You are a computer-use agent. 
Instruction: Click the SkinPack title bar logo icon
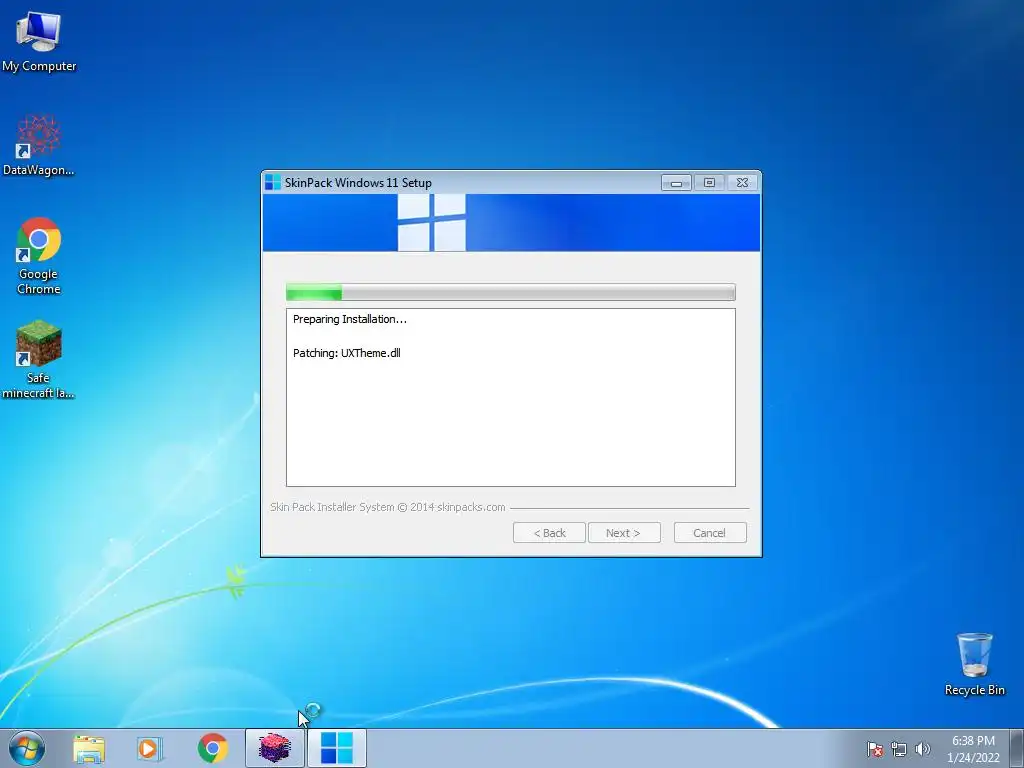coord(272,183)
